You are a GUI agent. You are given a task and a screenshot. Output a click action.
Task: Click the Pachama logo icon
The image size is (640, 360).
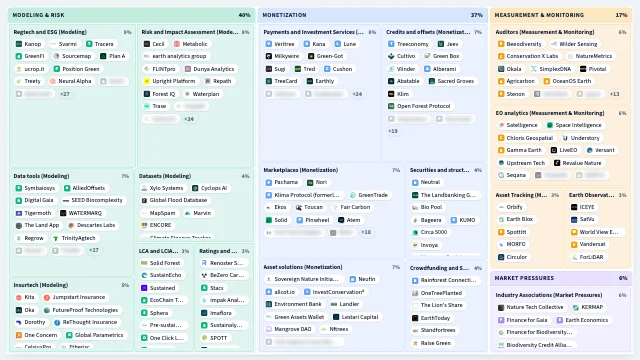(269, 182)
